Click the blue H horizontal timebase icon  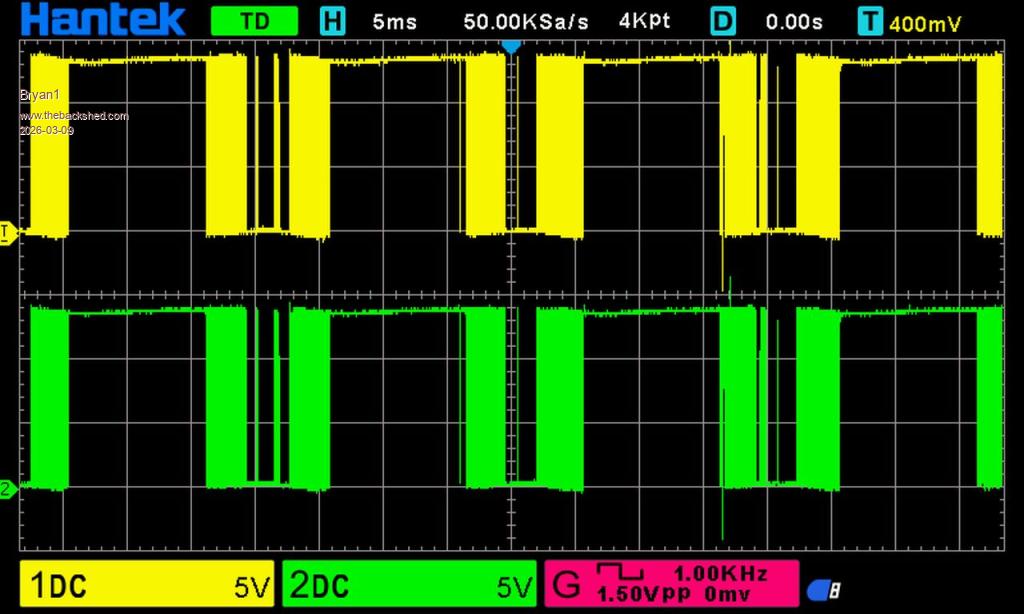pos(332,21)
